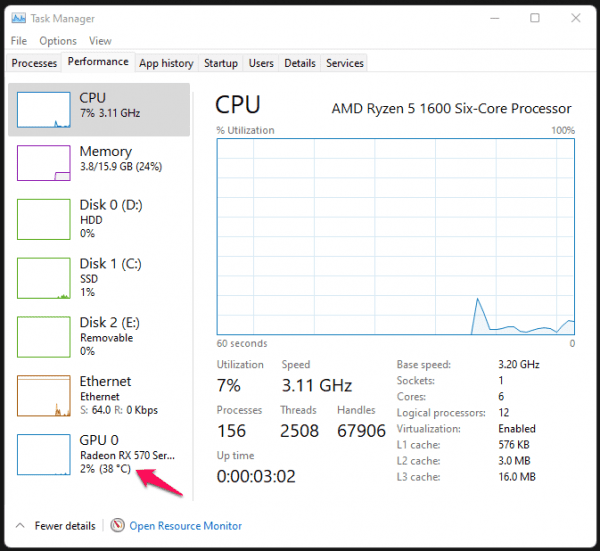The height and width of the screenshot is (551, 600).
Task: Minimize the Task Manager window
Action: 495,18
